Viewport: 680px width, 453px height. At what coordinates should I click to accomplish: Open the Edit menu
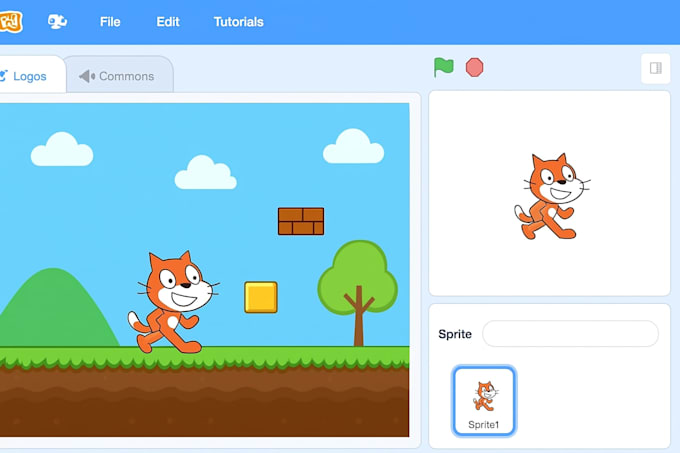pos(168,22)
